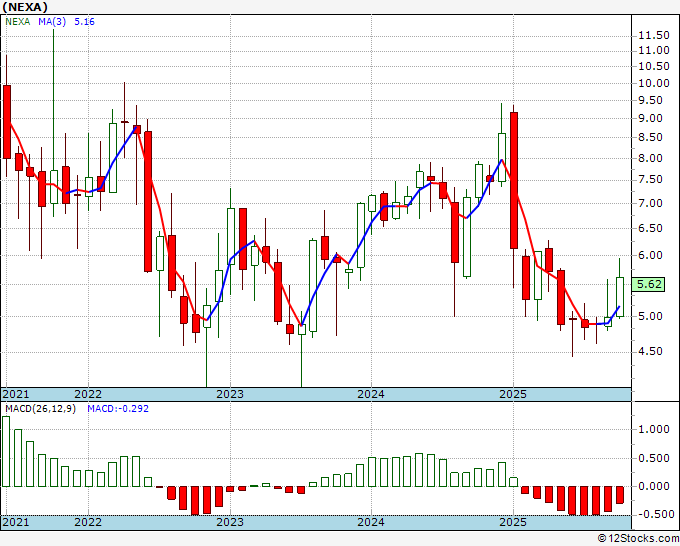This screenshot has height=546, width=680.
Task: Click 2025 on the MACD timeline
Action: (513, 522)
